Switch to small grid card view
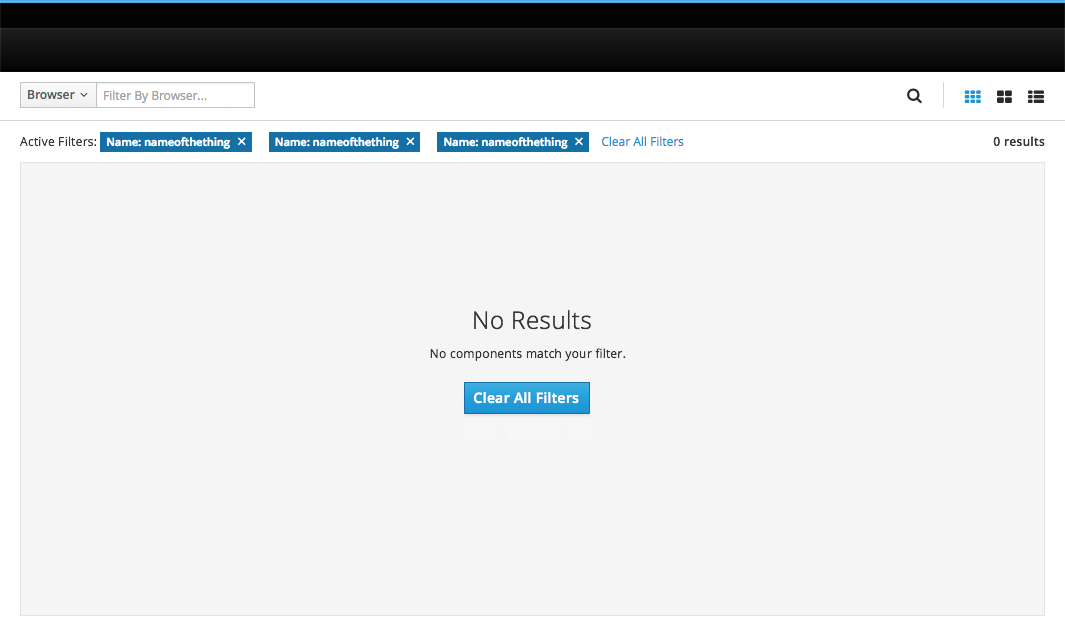 click(973, 97)
